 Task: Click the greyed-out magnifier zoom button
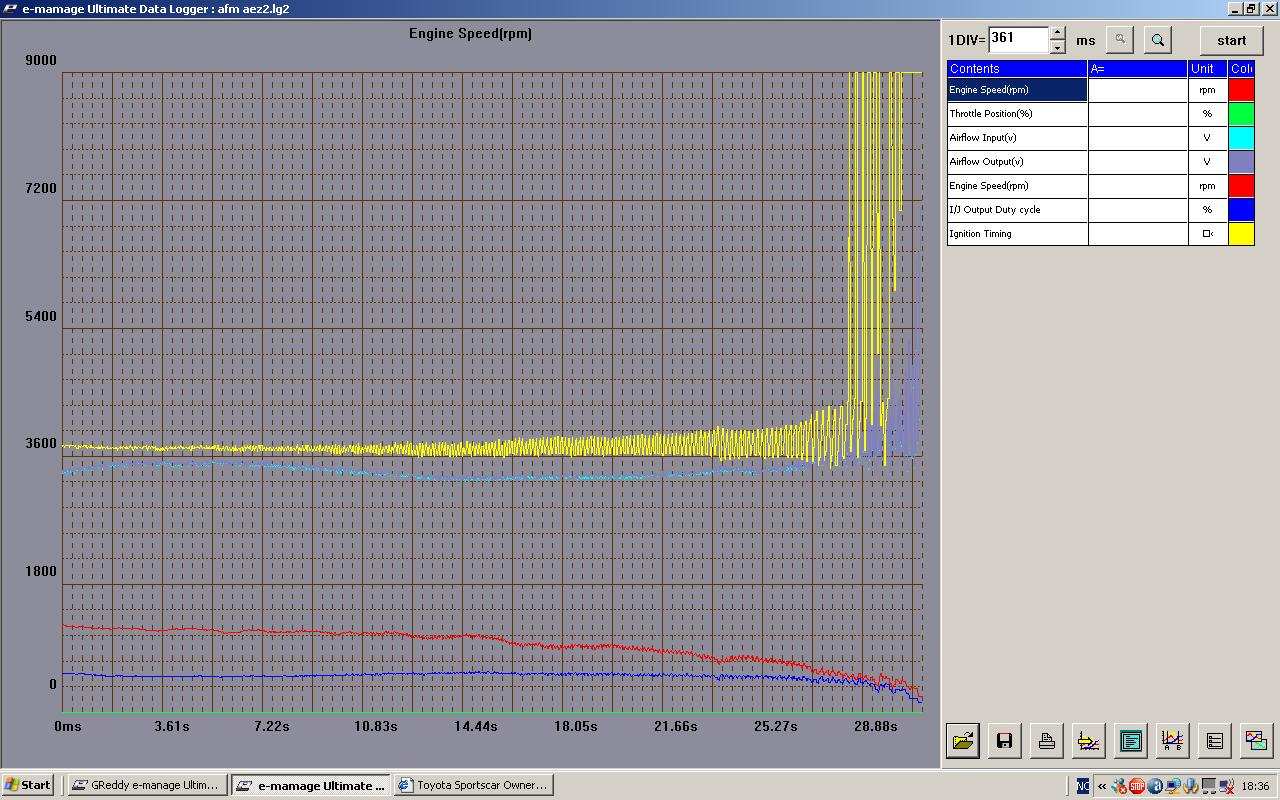click(x=1120, y=40)
